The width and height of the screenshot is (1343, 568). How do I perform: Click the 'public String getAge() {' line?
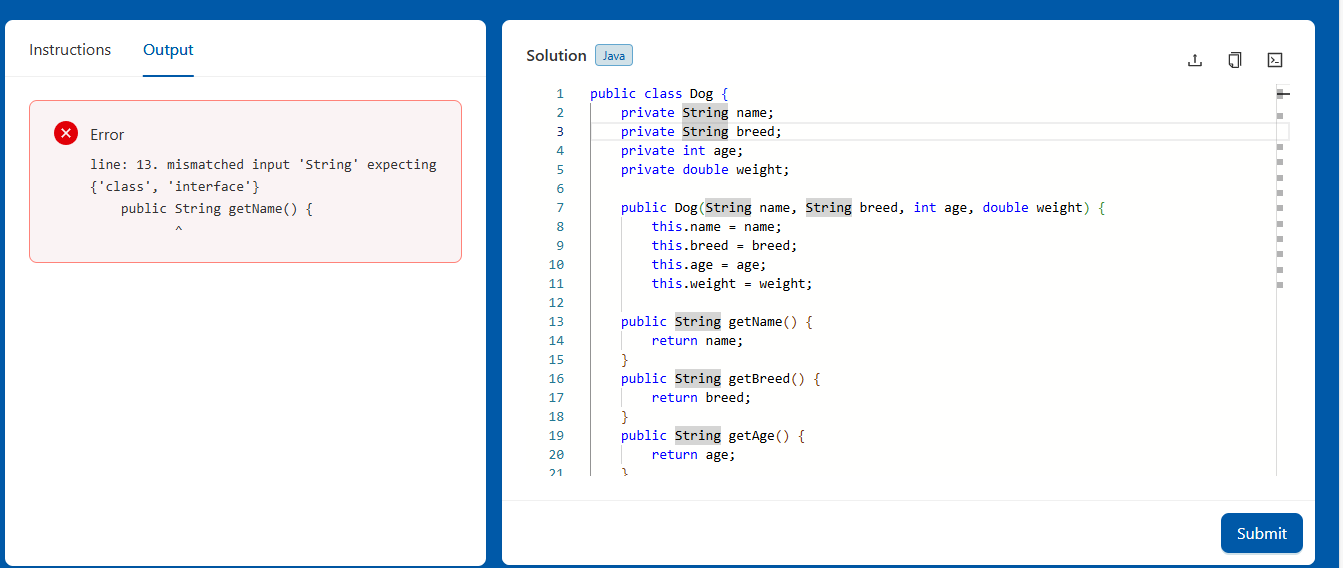coord(713,436)
